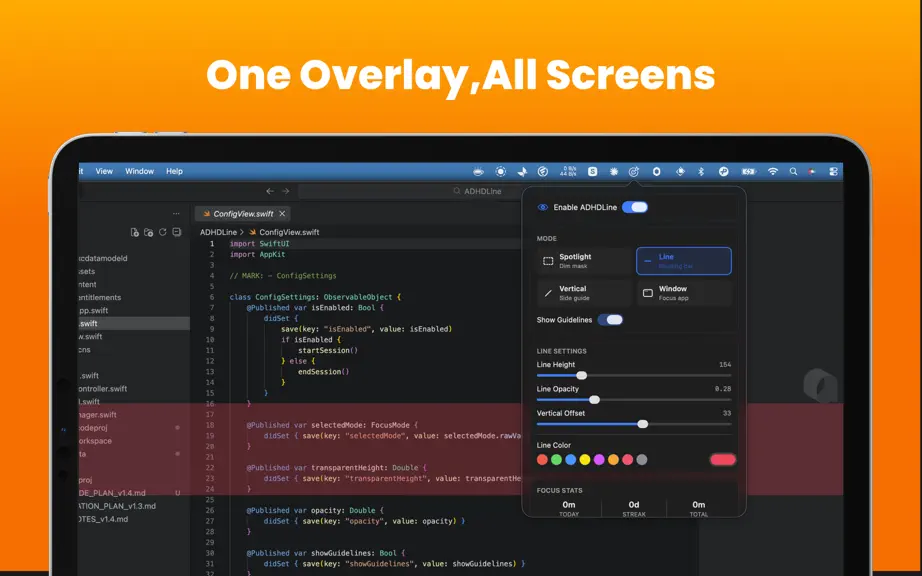Select the Spotlight dim mask mode
The image size is (922, 576).
click(584, 261)
